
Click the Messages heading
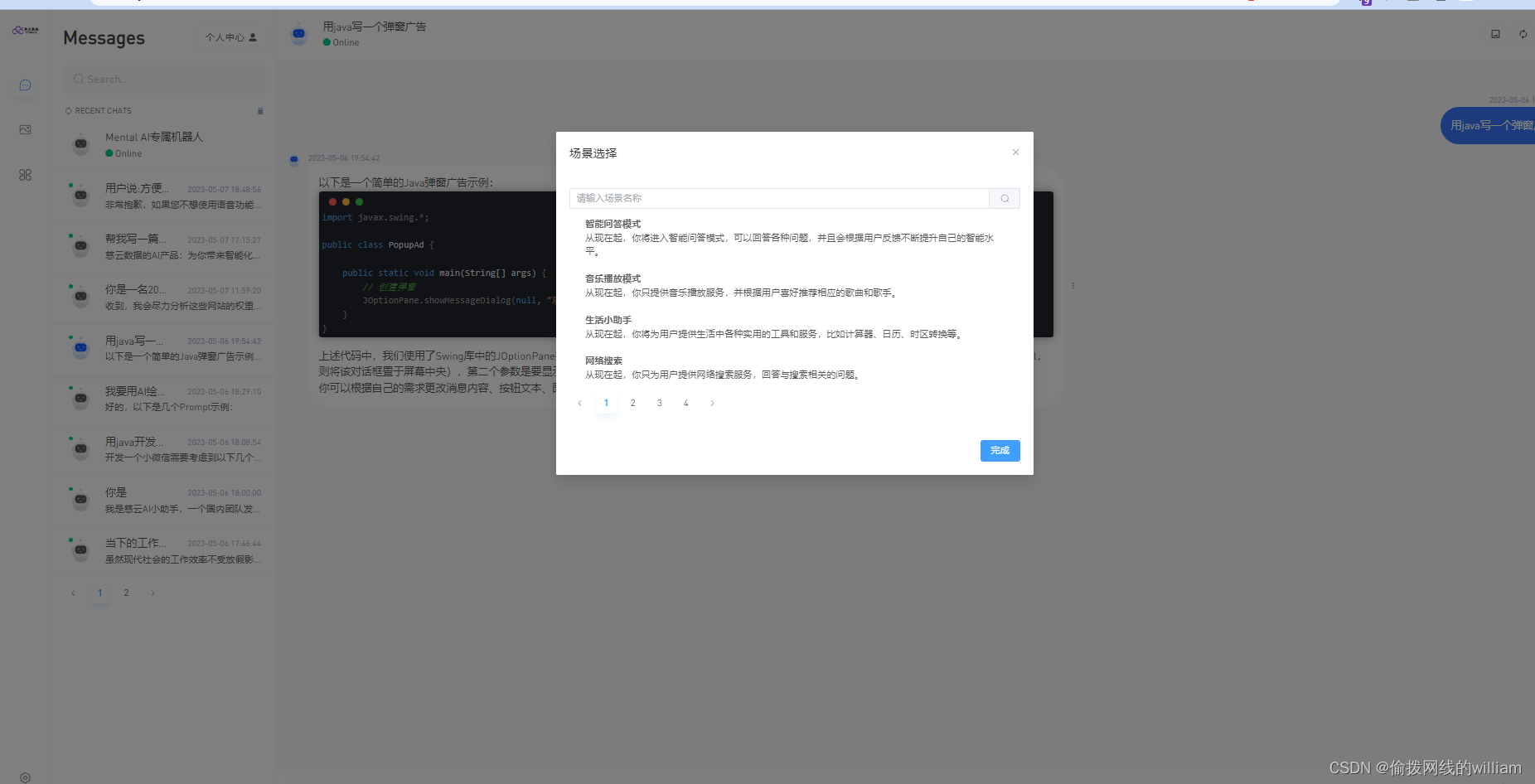click(104, 38)
